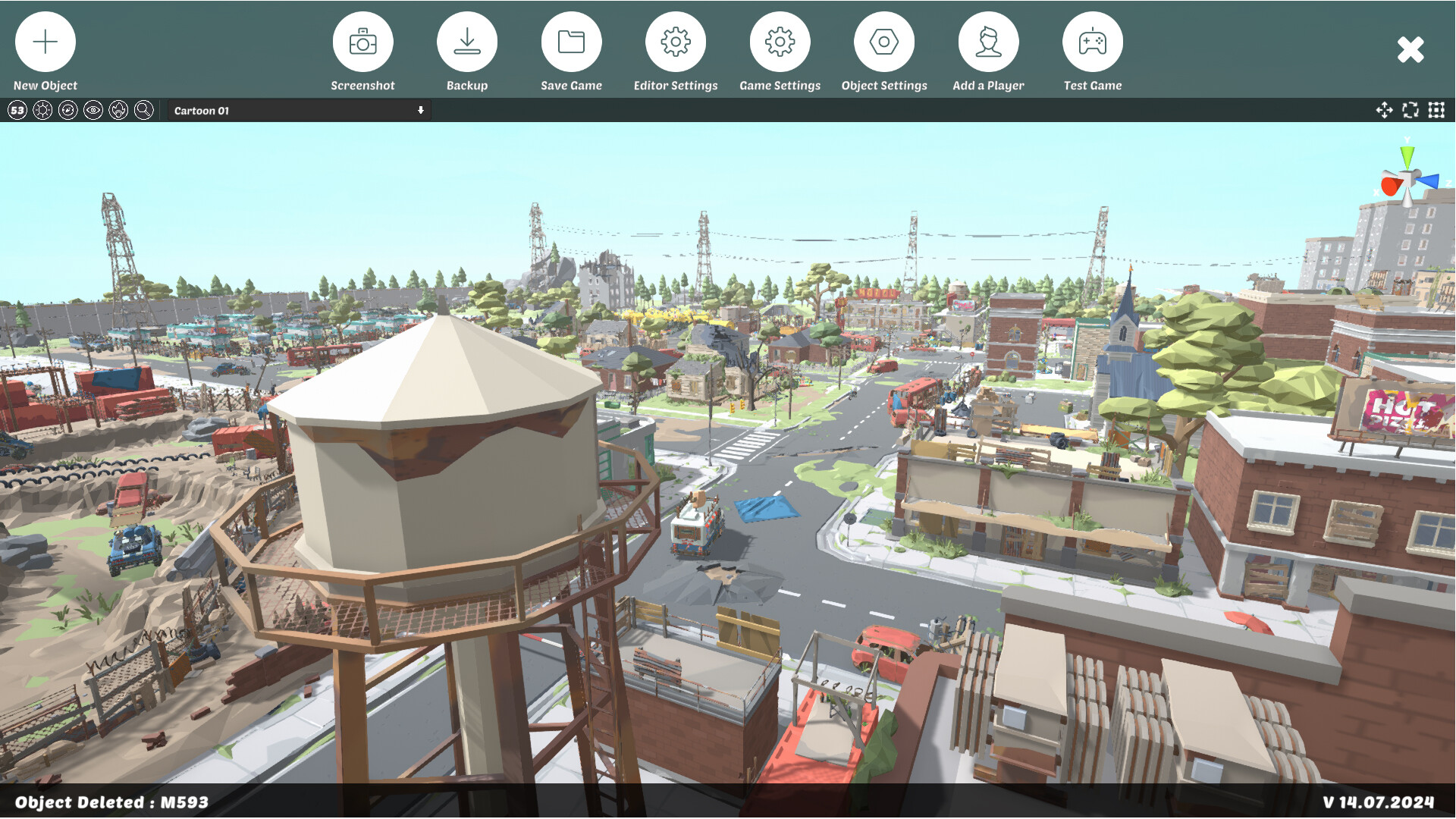The image size is (1456, 819).
Task: Toggle object visibility with the eye icon
Action: point(93,110)
